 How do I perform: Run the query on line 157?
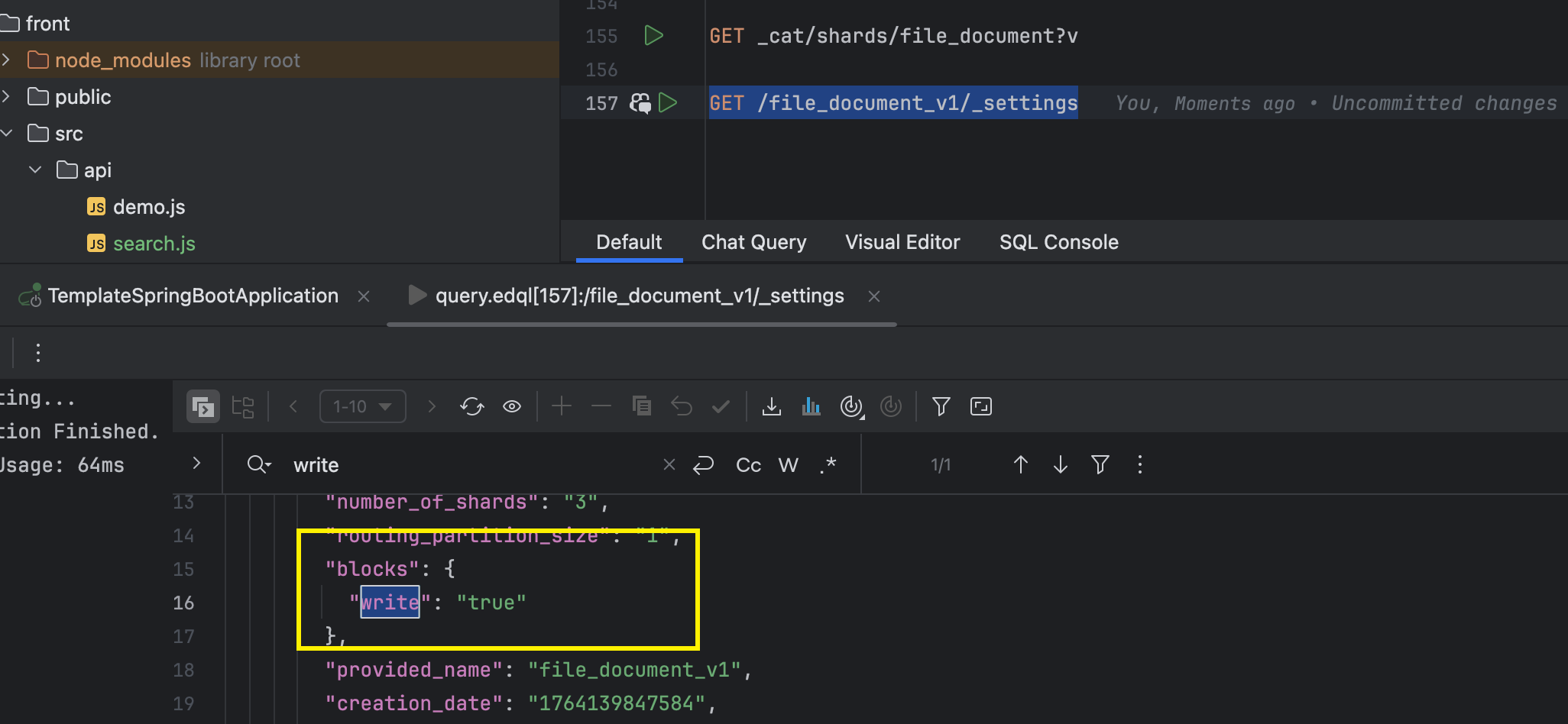coord(668,102)
